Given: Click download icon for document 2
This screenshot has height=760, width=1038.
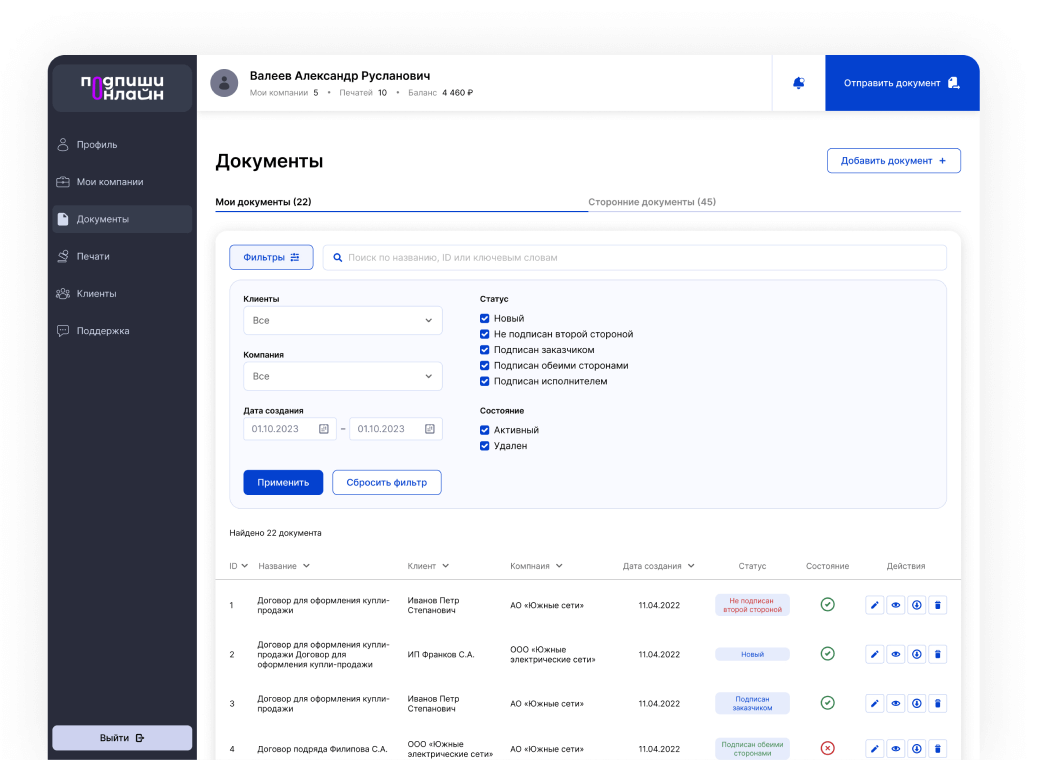Looking at the screenshot, I should pos(917,654).
